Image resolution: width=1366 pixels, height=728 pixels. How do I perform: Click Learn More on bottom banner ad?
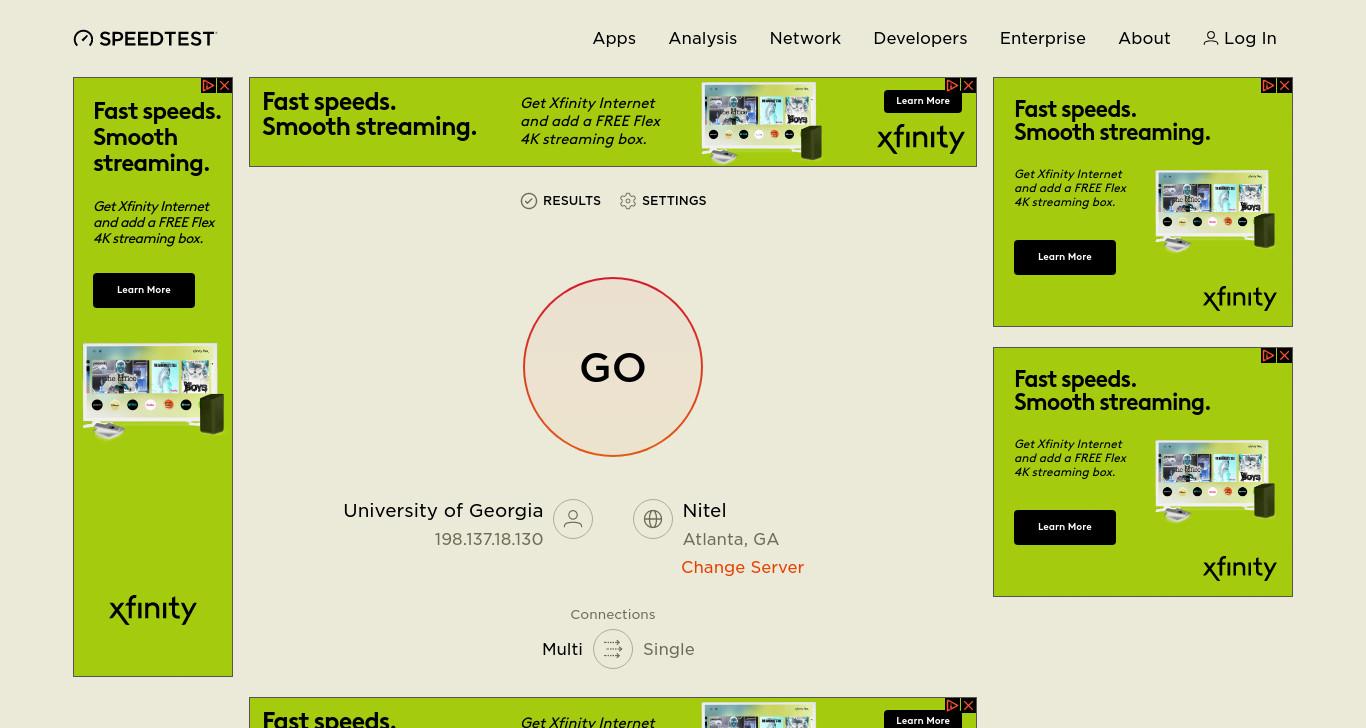click(x=923, y=720)
